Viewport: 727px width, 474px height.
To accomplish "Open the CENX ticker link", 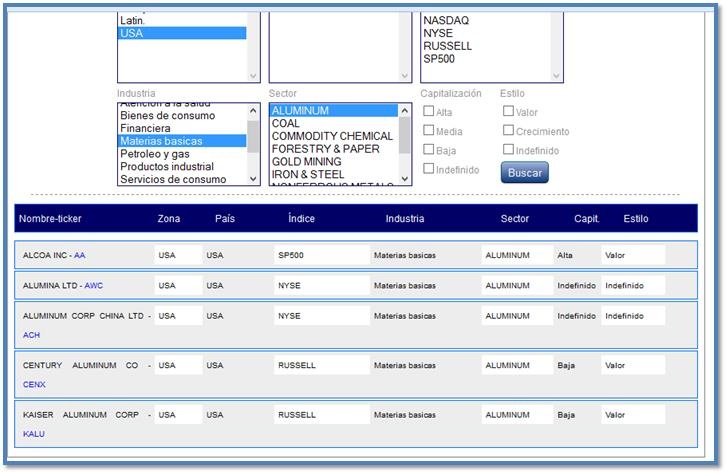I will click(34, 384).
